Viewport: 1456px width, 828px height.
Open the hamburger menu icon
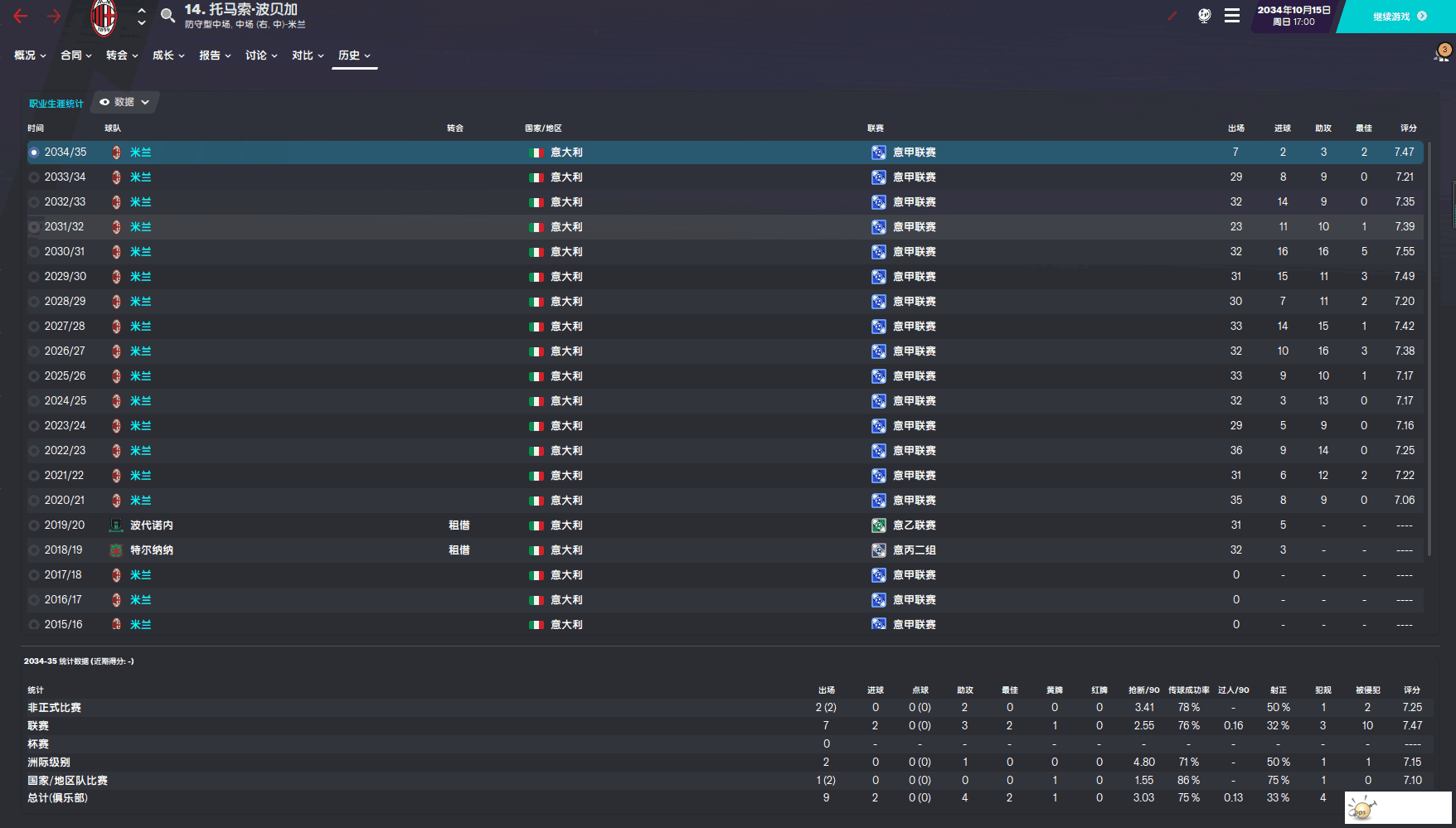(x=1232, y=15)
